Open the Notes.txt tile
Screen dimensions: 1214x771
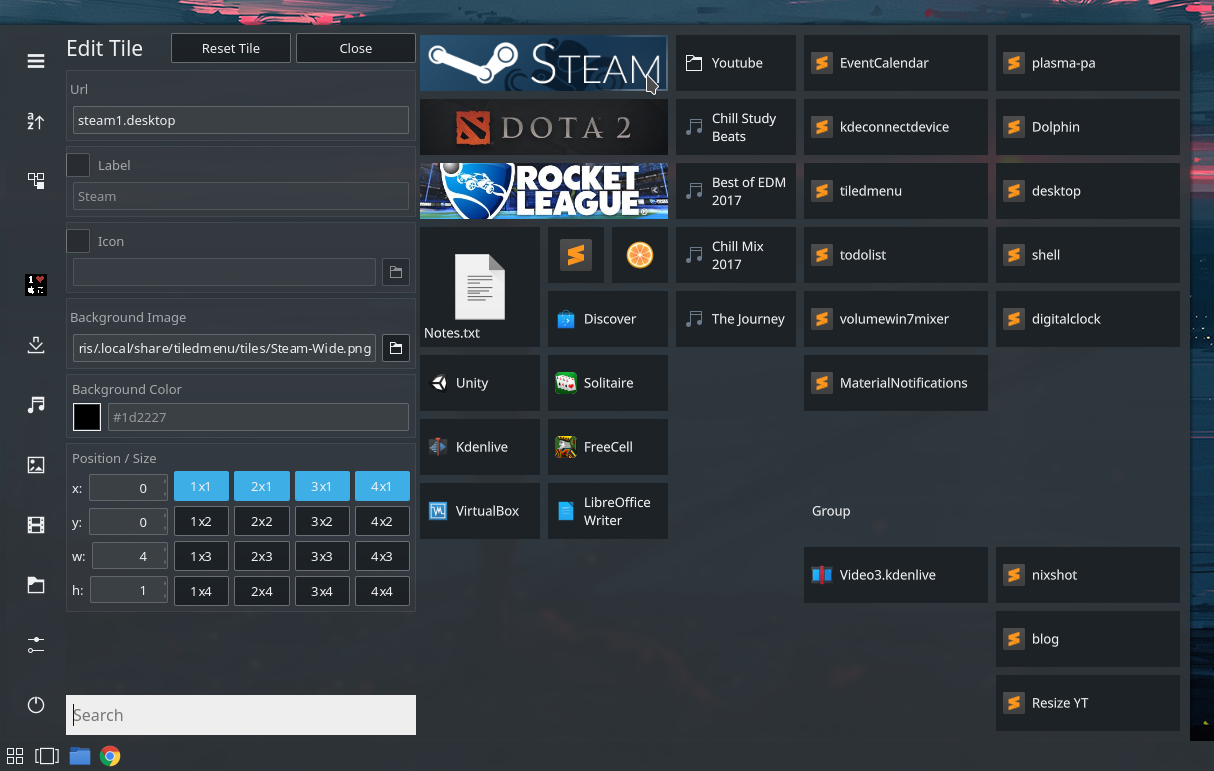click(480, 287)
